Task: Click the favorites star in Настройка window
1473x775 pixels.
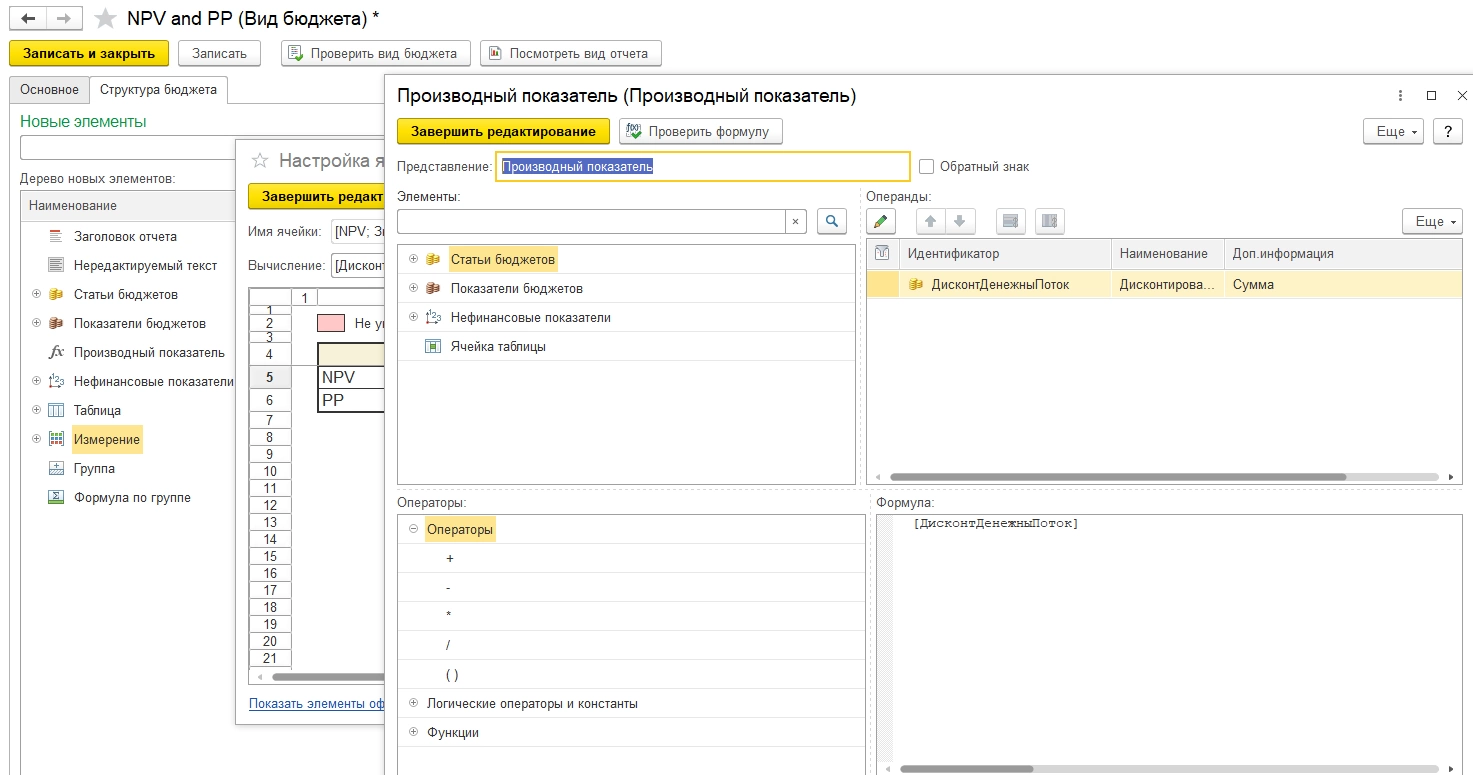Action: 261,160
